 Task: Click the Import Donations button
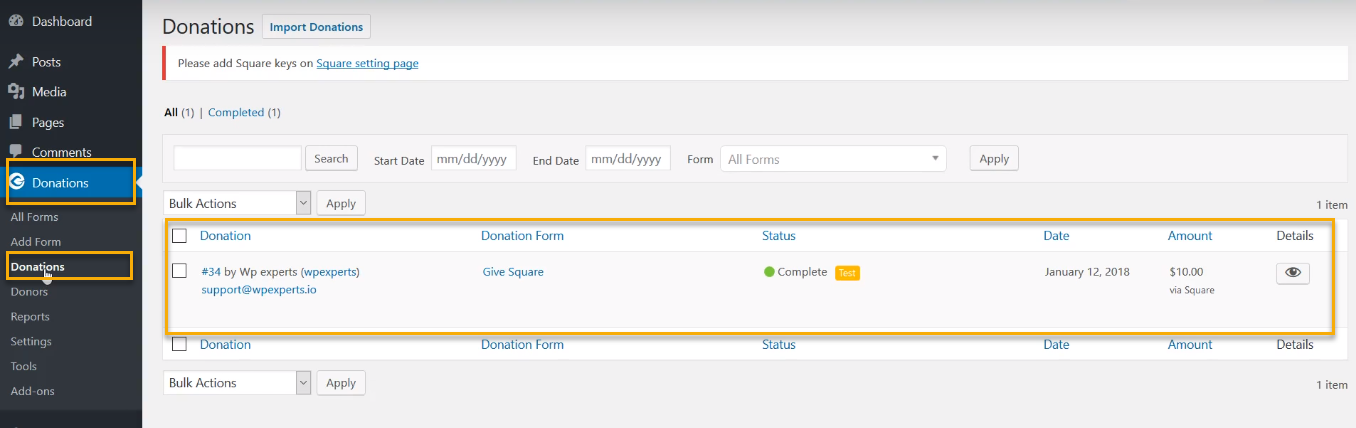(316, 27)
